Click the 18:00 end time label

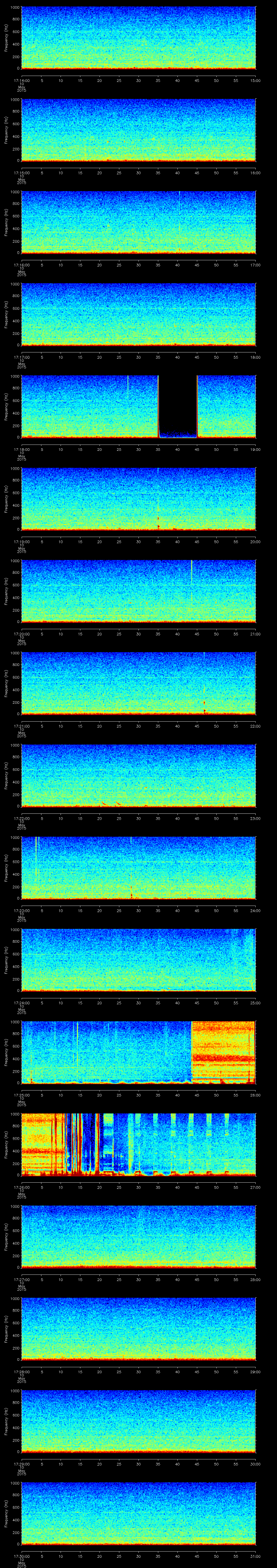(256, 357)
